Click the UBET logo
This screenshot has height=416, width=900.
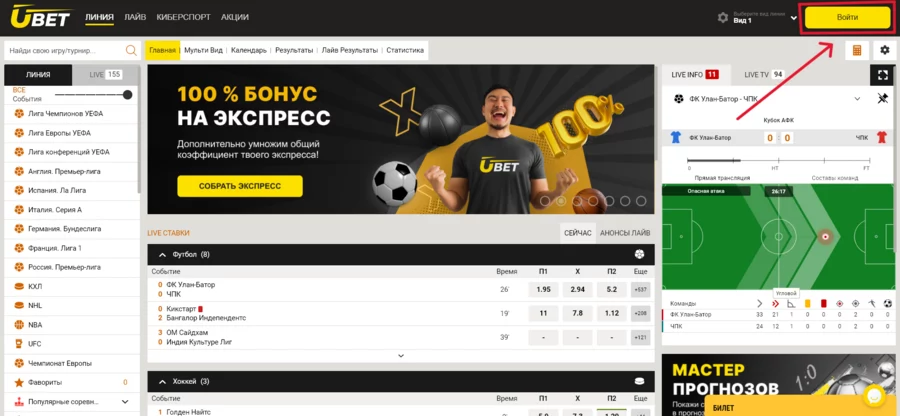coord(40,17)
